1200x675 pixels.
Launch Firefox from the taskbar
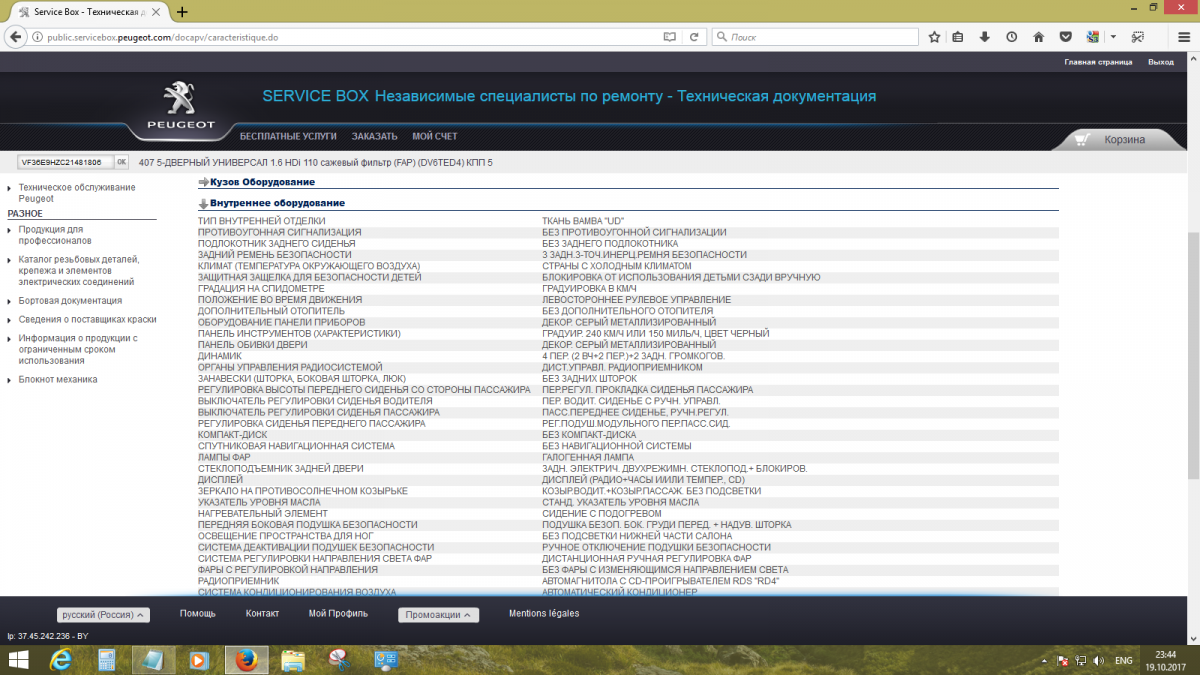point(246,660)
